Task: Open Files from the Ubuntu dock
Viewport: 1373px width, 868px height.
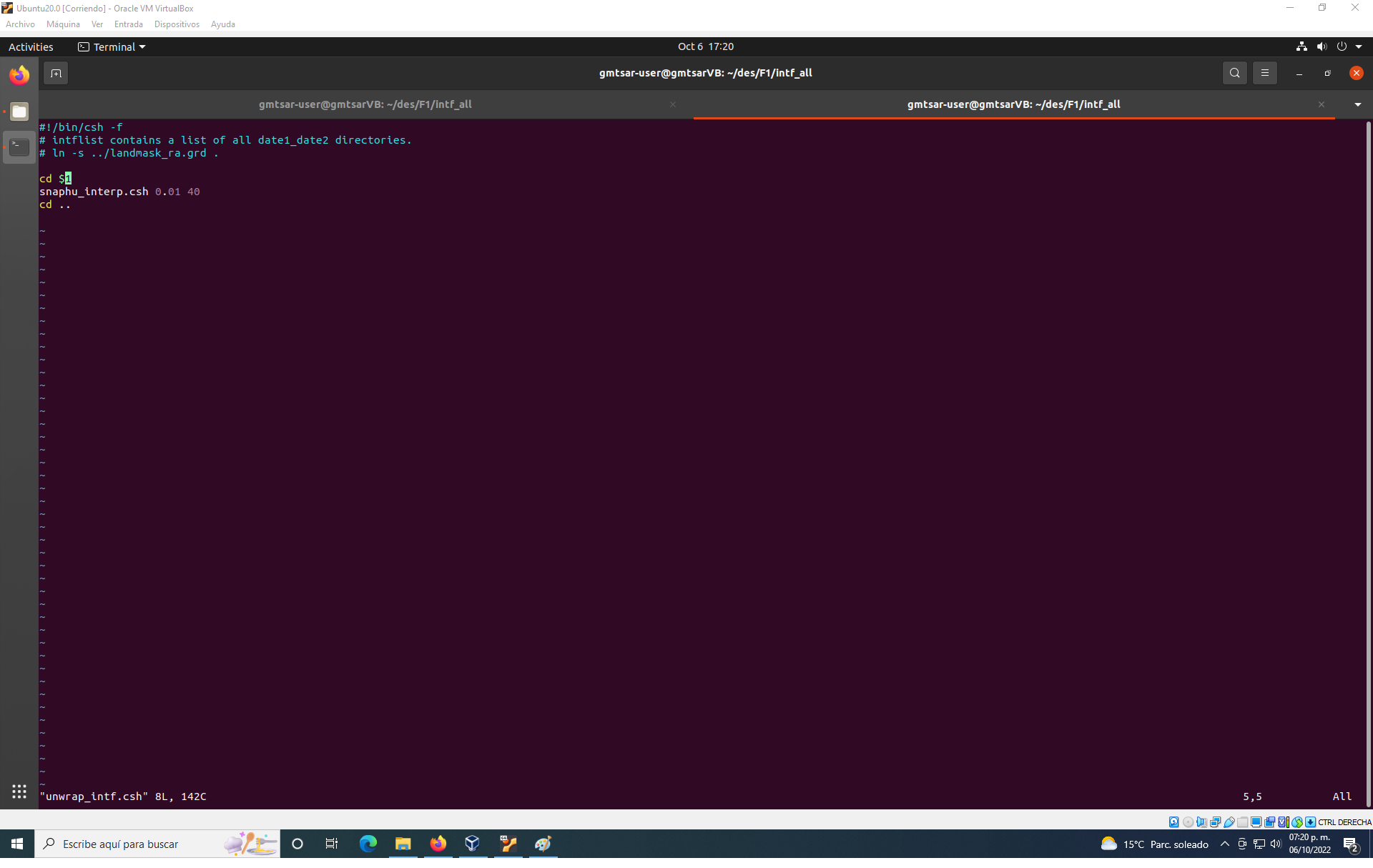Action: [19, 112]
